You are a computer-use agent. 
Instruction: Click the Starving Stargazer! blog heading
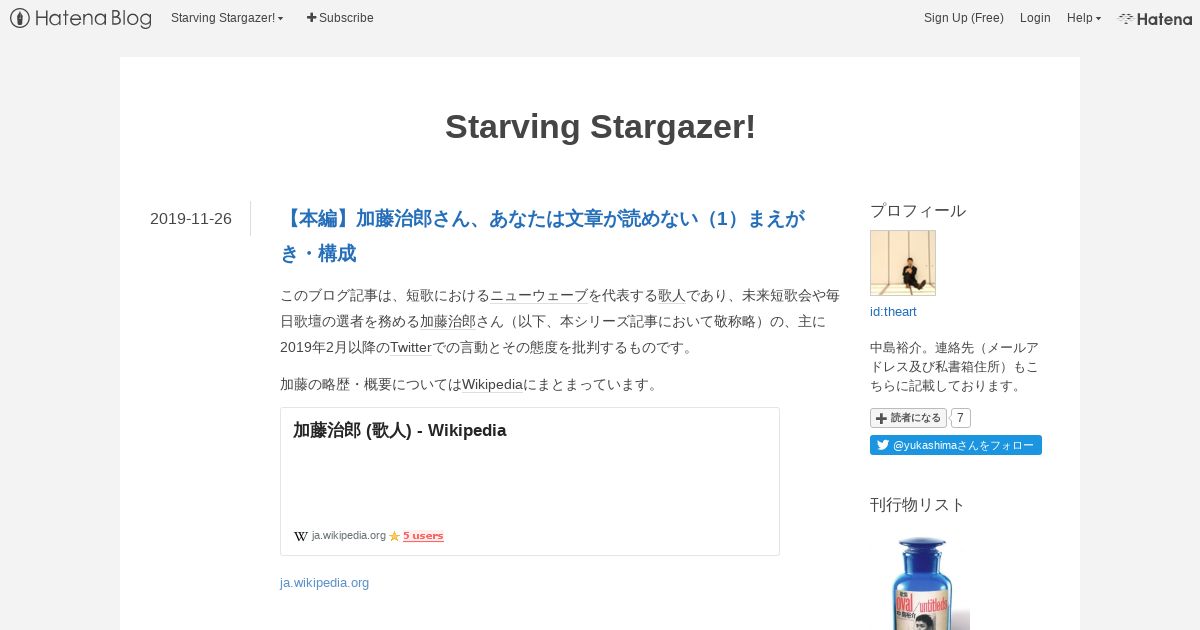[x=600, y=127]
